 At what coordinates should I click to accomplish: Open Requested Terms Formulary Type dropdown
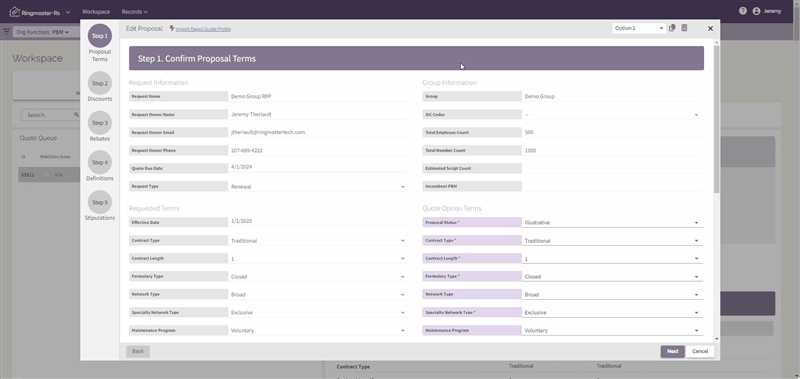click(x=318, y=276)
